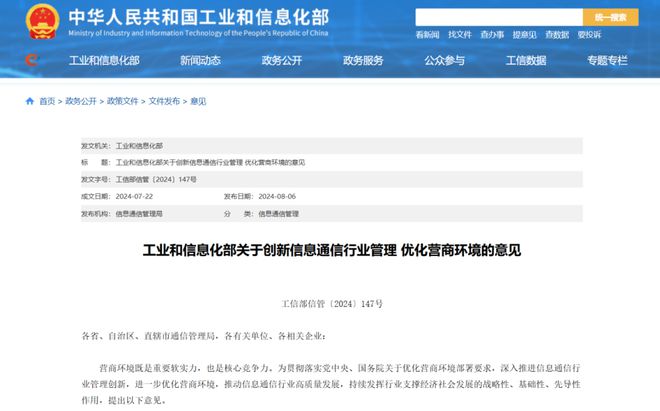660x411 pixels.
Task: Select 公众参与 navigation menu item
Action: 444,61
